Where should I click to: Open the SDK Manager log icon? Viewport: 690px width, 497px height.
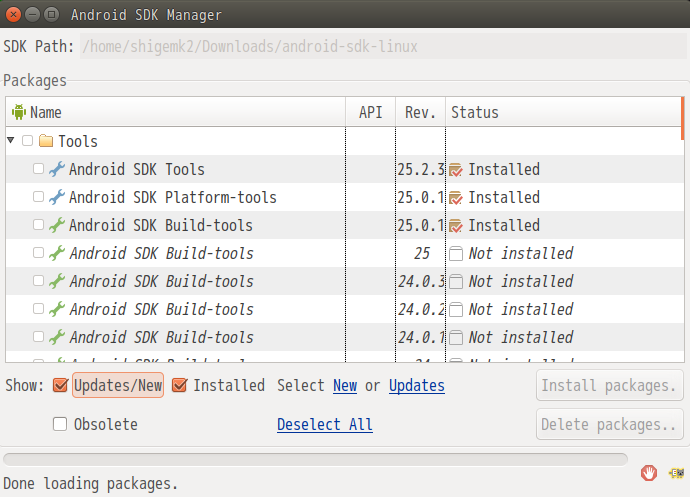click(677, 473)
